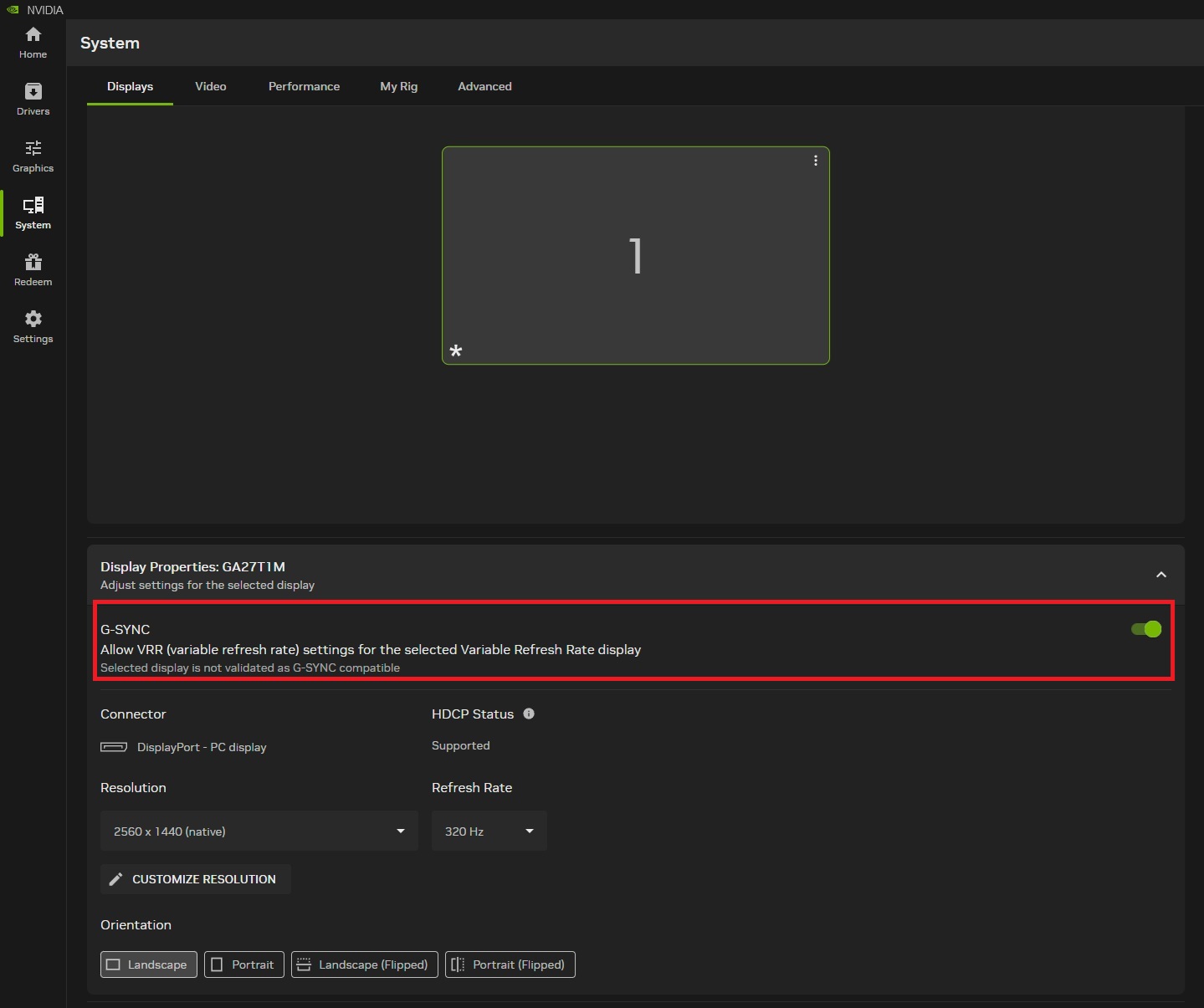This screenshot has height=1008, width=1204.
Task: Open the Settings gear
Action: tap(33, 327)
